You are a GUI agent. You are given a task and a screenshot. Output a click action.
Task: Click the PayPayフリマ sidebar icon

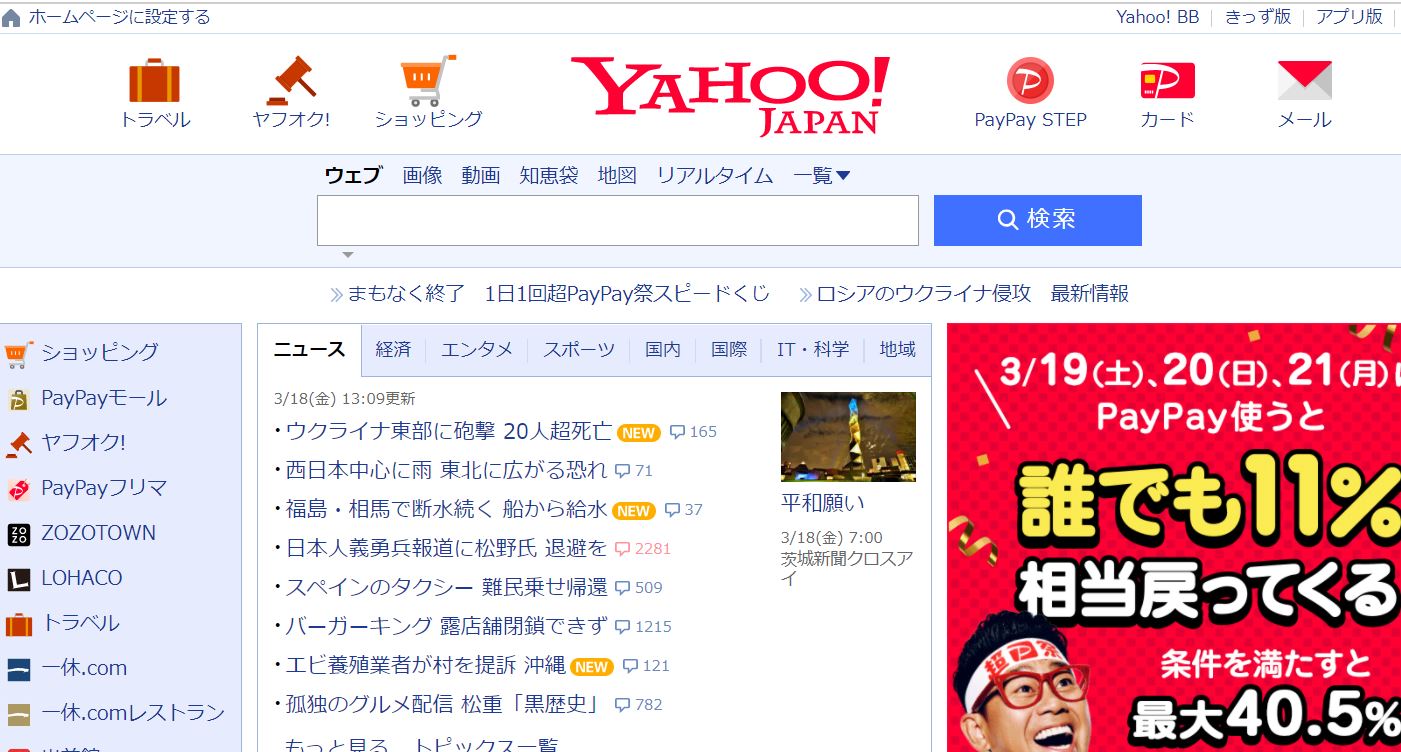coord(19,489)
